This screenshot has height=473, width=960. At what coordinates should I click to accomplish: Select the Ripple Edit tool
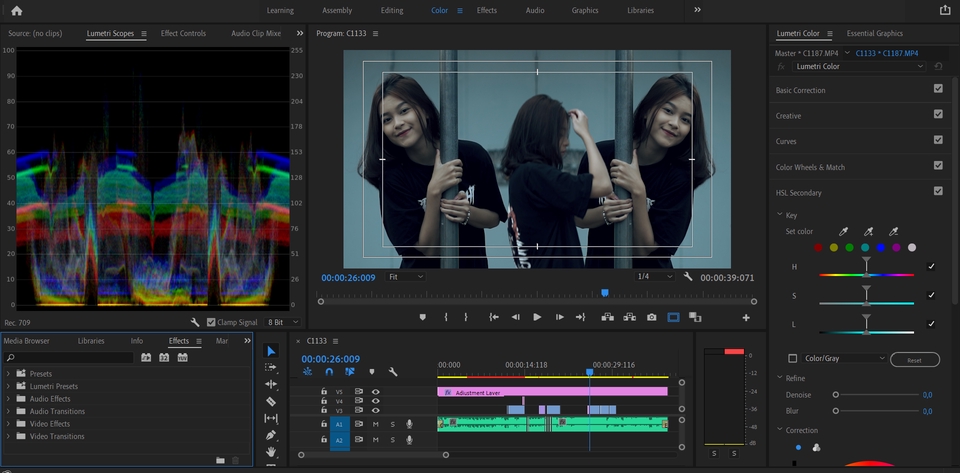point(271,384)
